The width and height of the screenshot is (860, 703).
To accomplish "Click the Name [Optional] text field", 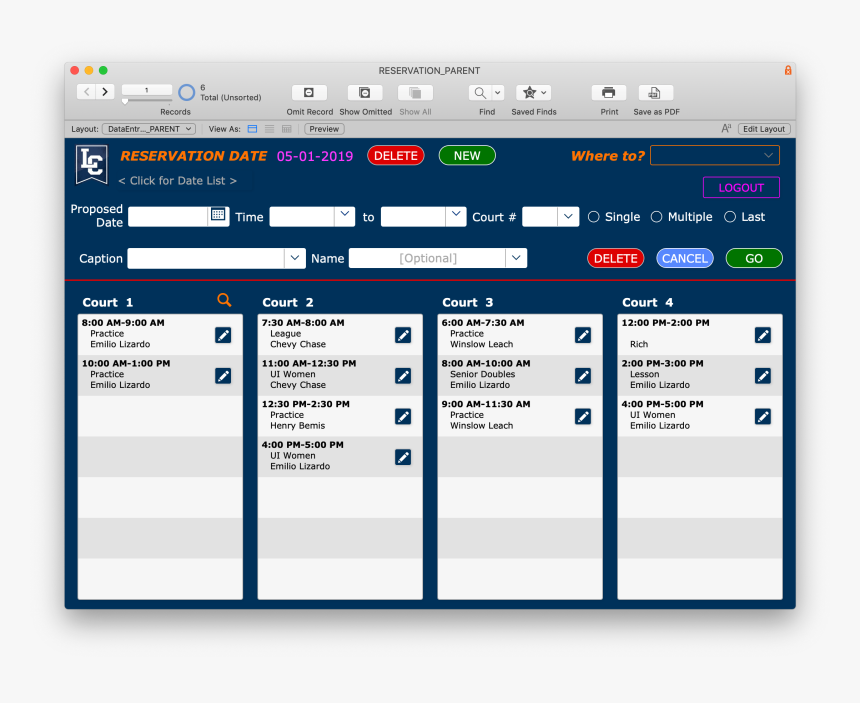I will click(x=427, y=258).
